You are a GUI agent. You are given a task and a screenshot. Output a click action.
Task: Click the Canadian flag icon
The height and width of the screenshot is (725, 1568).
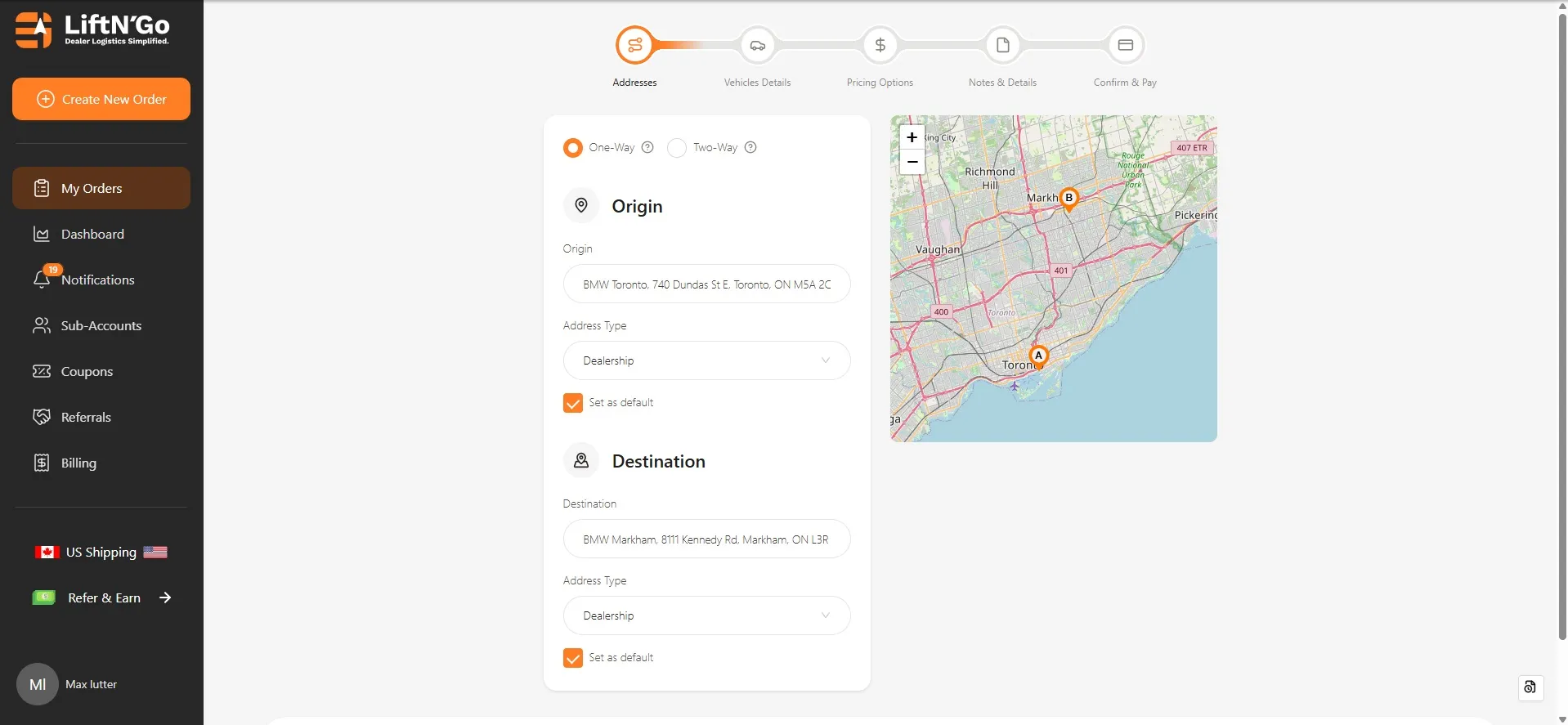coord(47,552)
